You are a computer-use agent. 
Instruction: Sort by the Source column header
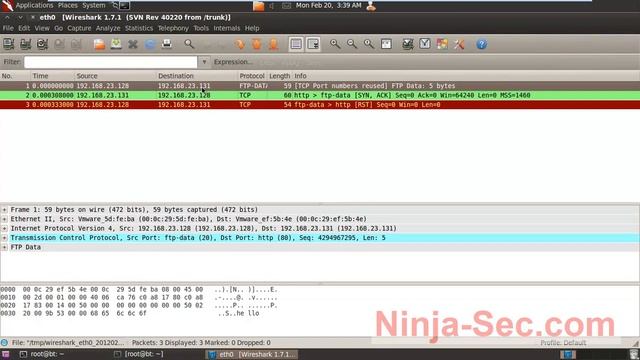tap(116, 76)
